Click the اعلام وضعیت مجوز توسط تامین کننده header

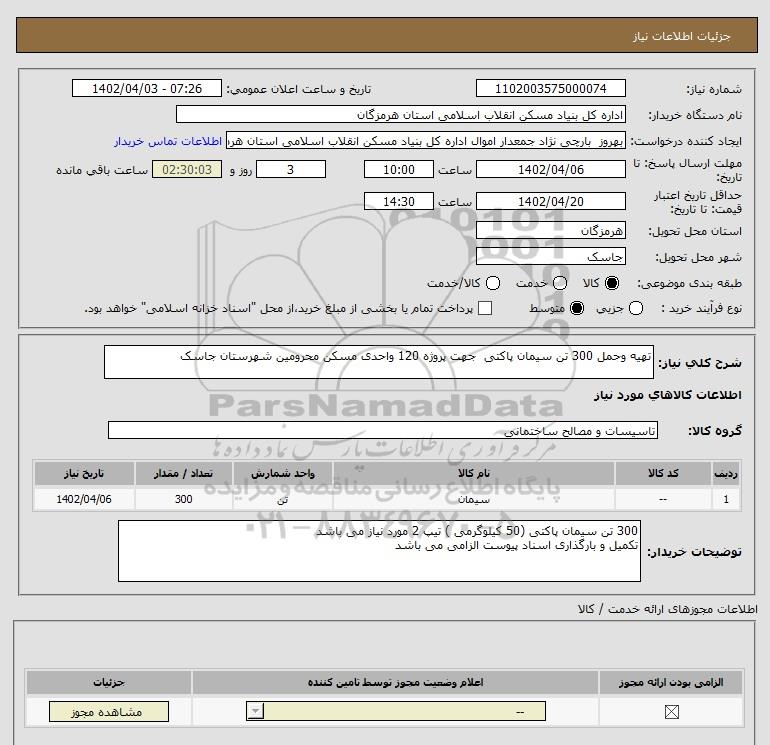point(395,682)
